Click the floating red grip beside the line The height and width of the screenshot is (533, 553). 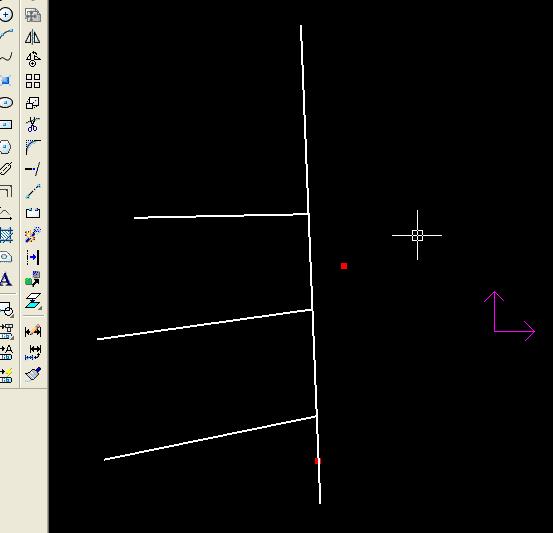344,266
